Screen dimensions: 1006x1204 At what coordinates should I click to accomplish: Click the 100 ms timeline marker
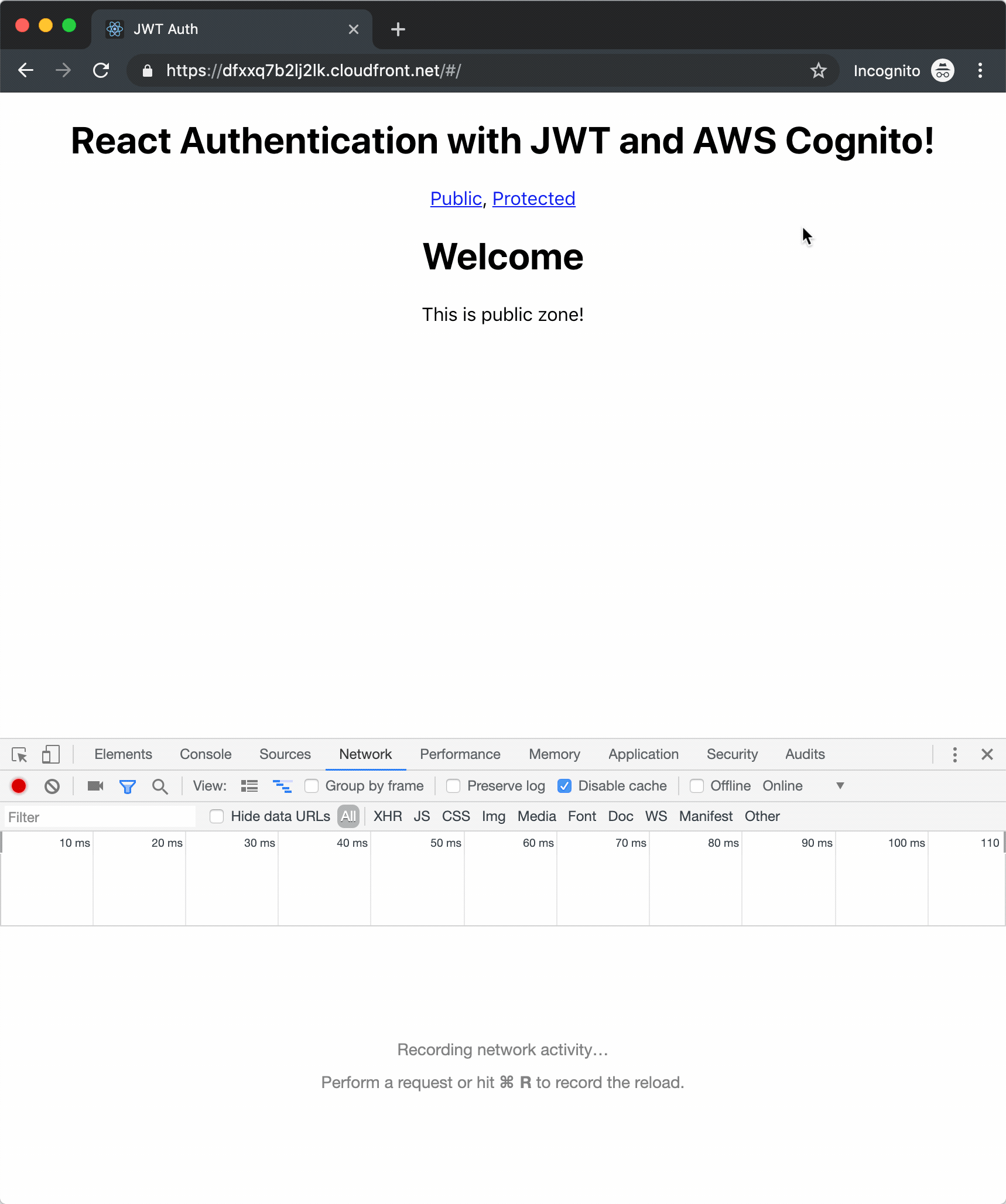coord(906,843)
